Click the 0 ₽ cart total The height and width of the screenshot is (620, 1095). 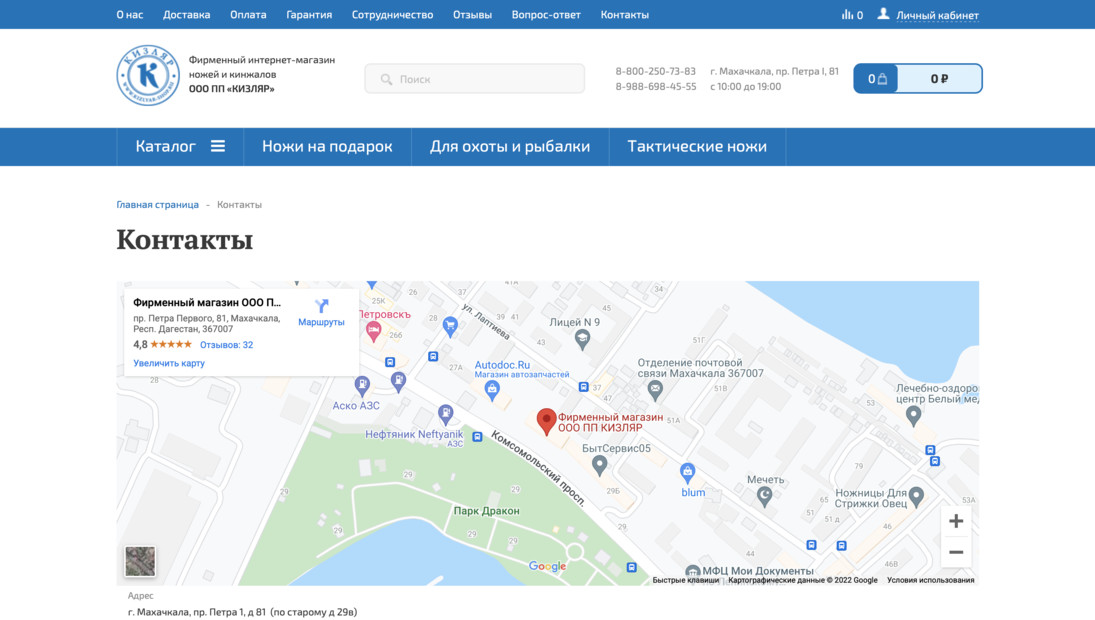click(939, 79)
